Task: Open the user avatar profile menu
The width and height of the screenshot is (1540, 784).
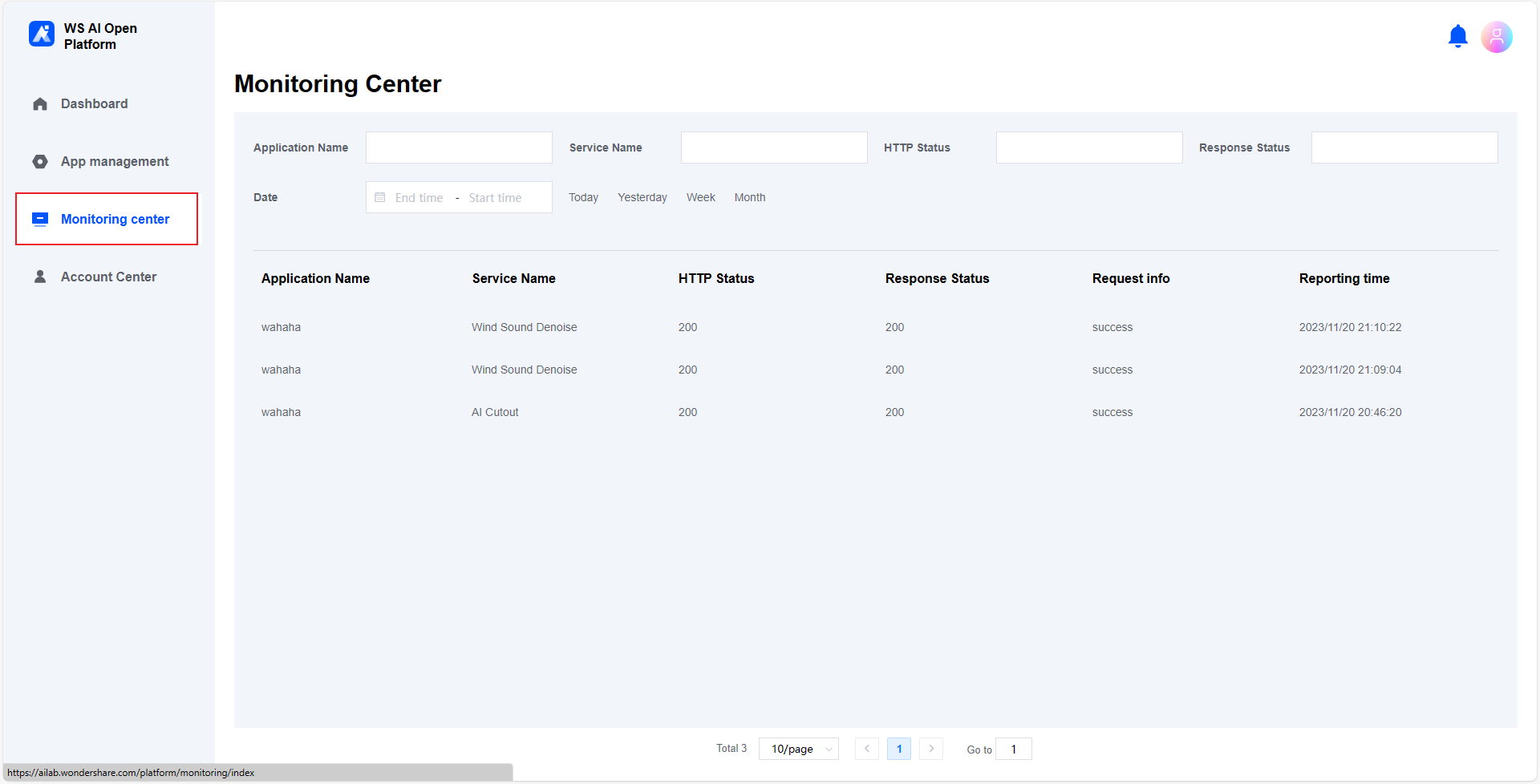Action: click(1496, 37)
